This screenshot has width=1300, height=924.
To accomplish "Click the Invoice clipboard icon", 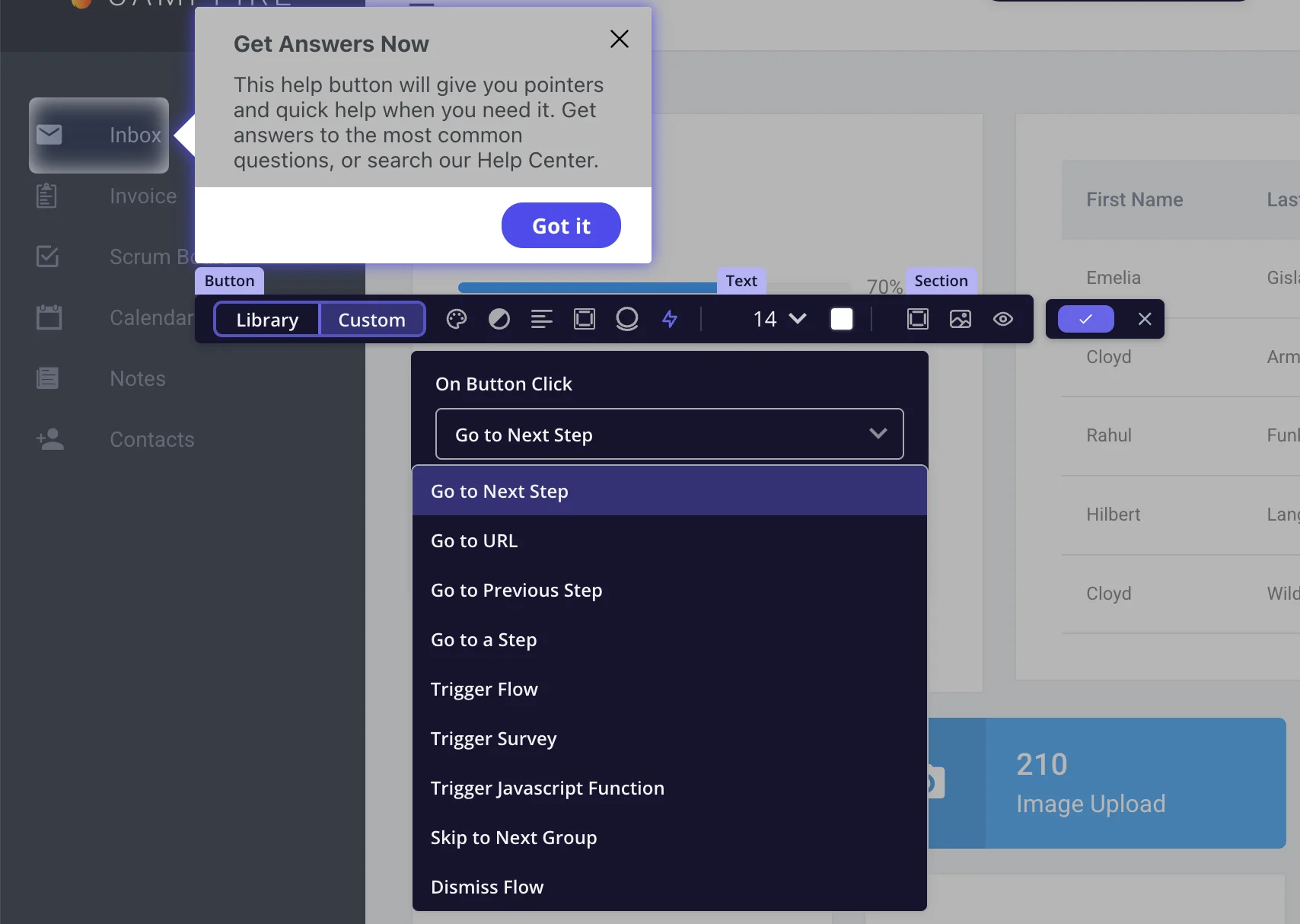I will [x=47, y=196].
